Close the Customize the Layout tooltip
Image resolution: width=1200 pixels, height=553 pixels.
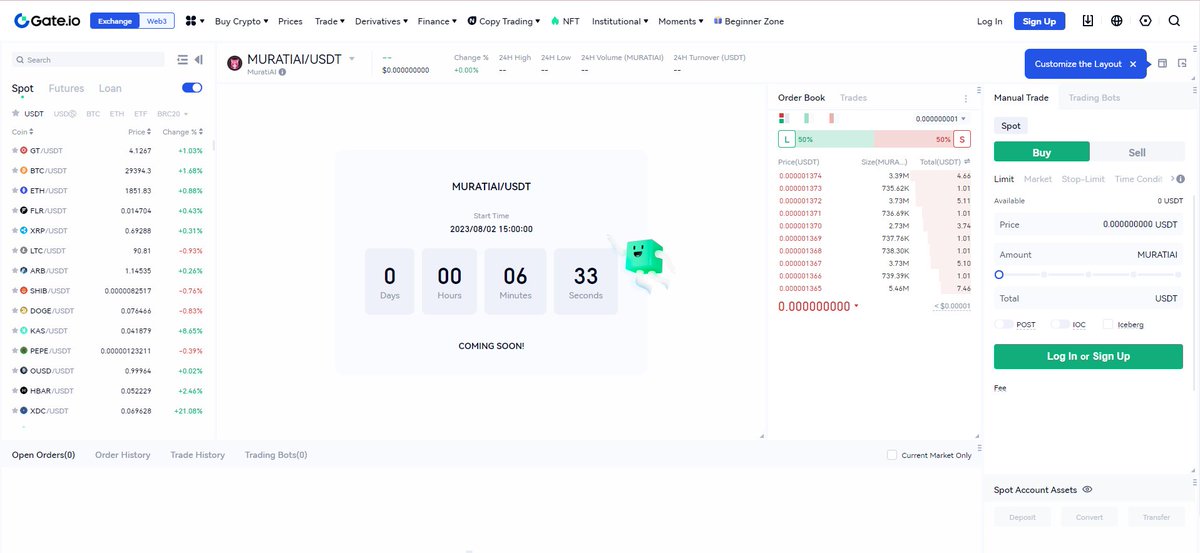point(1133,64)
